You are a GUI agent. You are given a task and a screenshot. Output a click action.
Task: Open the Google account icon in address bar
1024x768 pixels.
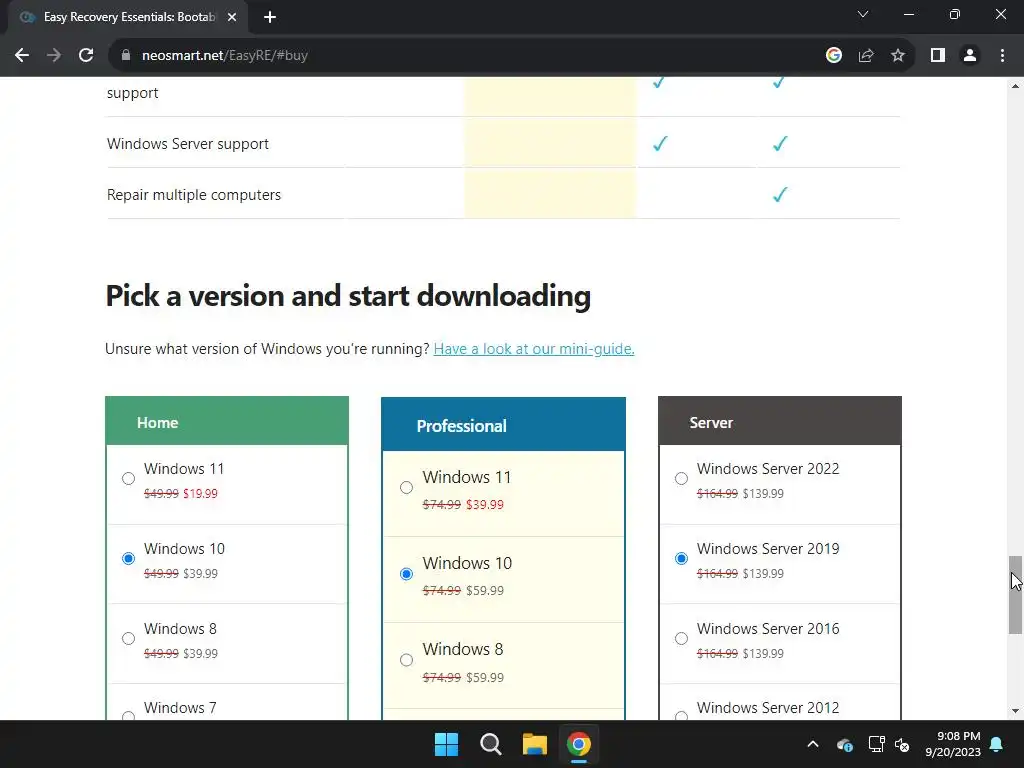833,56
